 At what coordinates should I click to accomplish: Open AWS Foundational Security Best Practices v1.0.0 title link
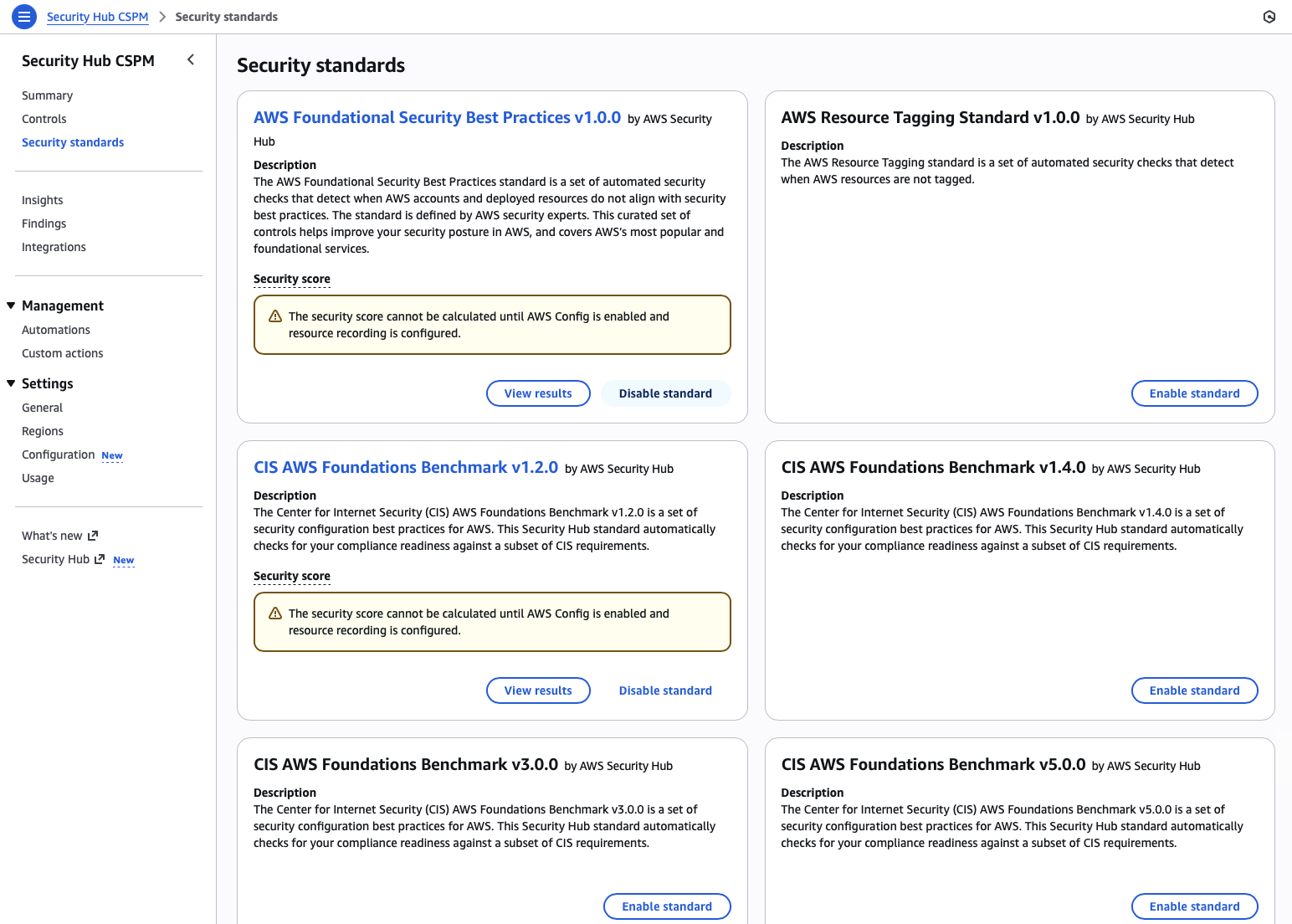(x=437, y=118)
